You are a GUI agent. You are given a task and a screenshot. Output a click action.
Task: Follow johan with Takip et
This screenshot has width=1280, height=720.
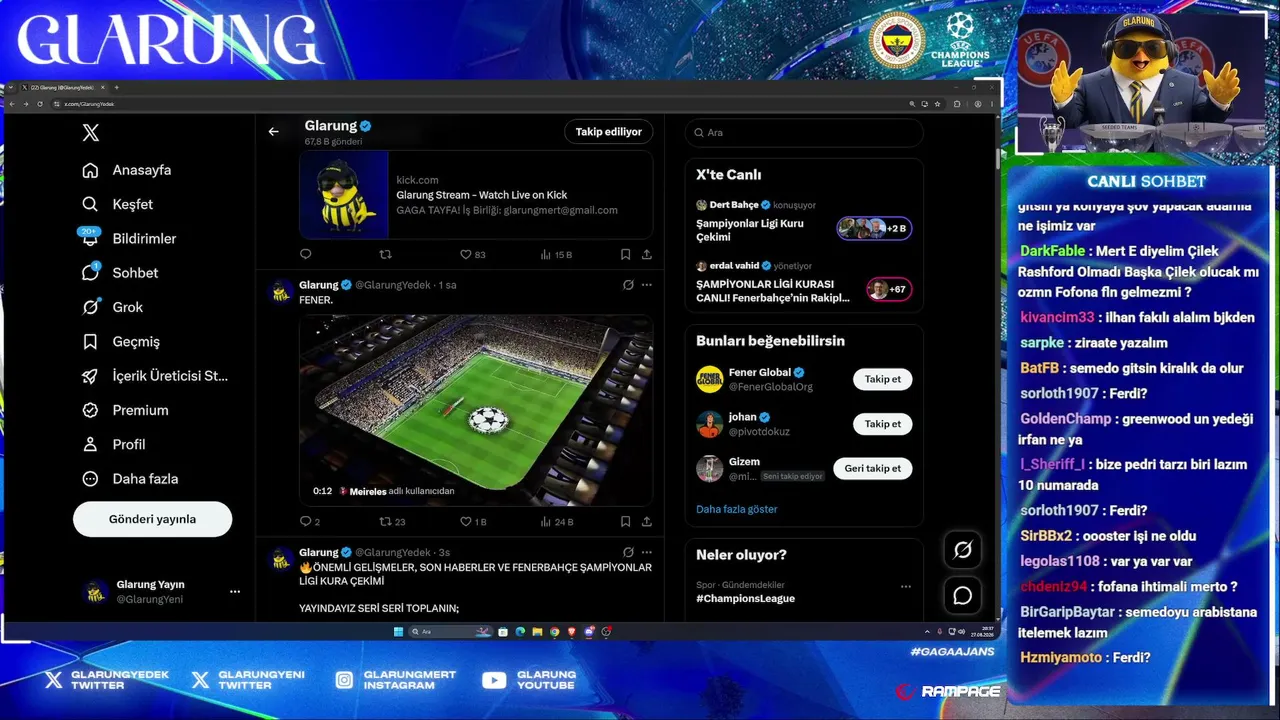pos(882,424)
